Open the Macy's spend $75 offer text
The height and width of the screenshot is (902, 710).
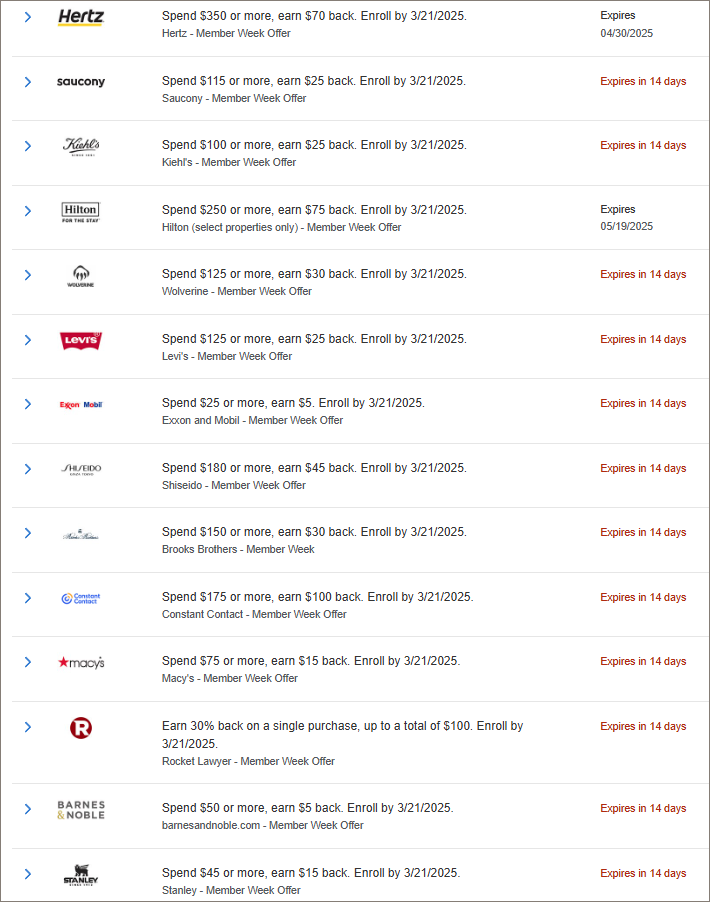311,661
